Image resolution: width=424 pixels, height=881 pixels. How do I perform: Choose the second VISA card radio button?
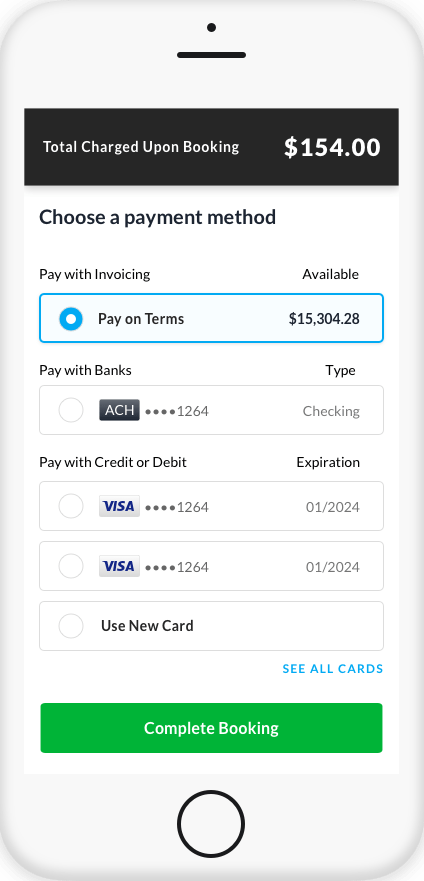(x=71, y=566)
